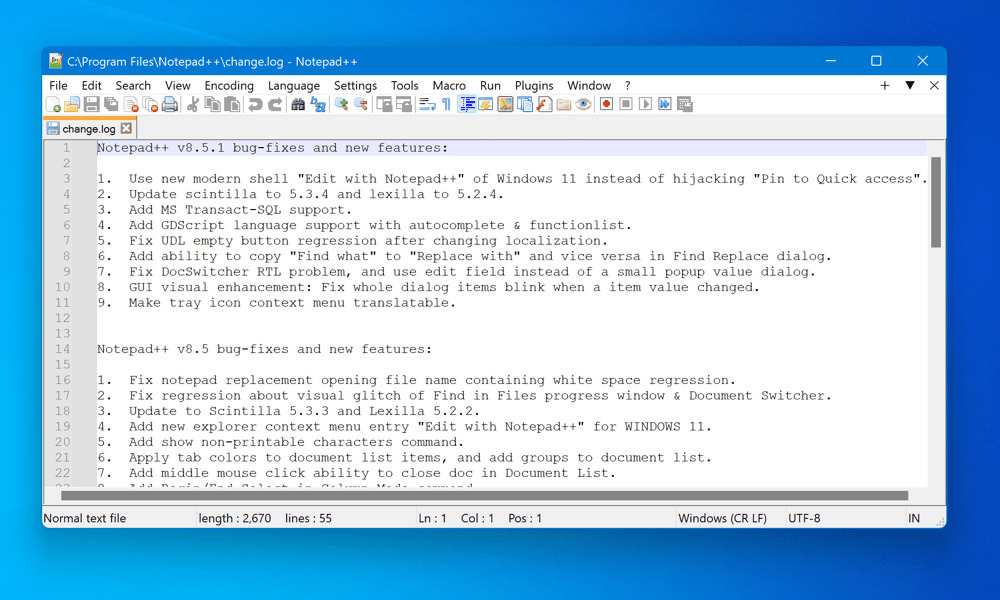Click the horizontal scrollbar thumb
Viewport: 1000px width, 600px height.
tap(484, 495)
